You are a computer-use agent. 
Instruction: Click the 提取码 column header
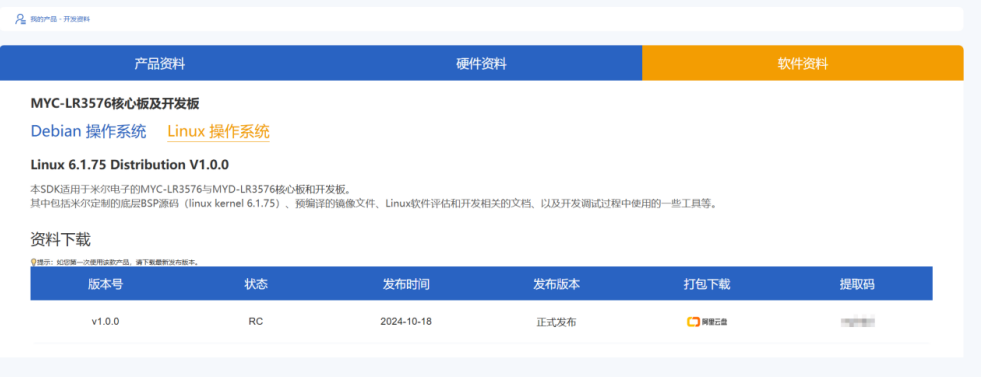click(857, 284)
